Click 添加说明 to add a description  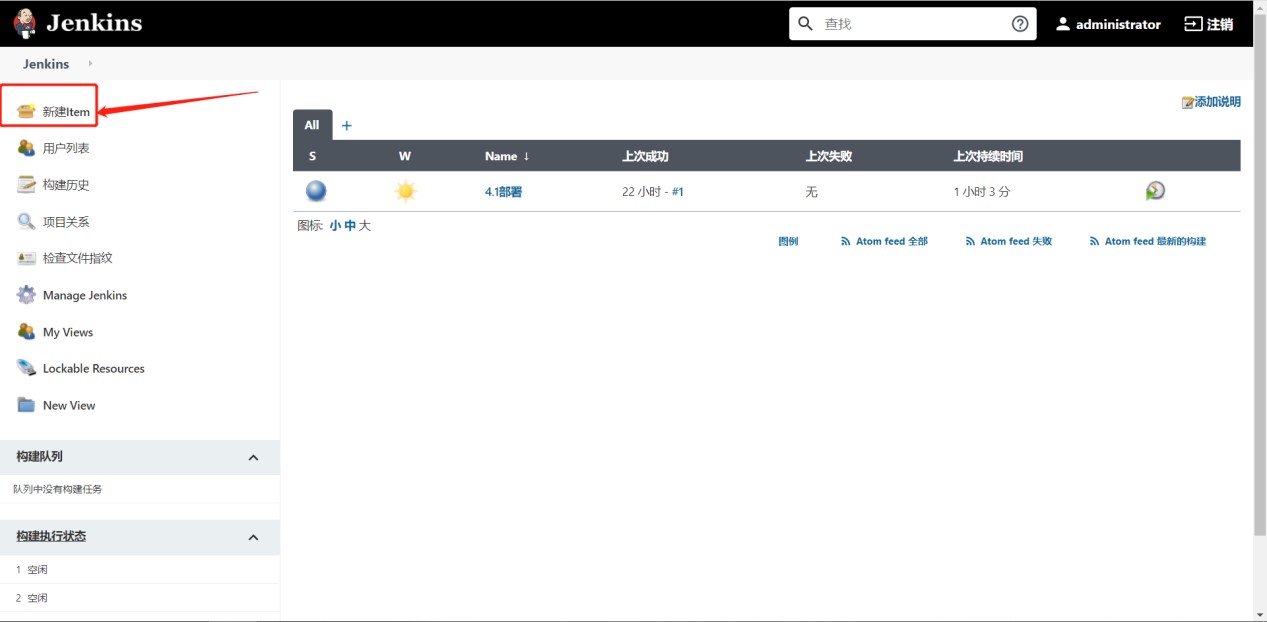tap(1217, 101)
